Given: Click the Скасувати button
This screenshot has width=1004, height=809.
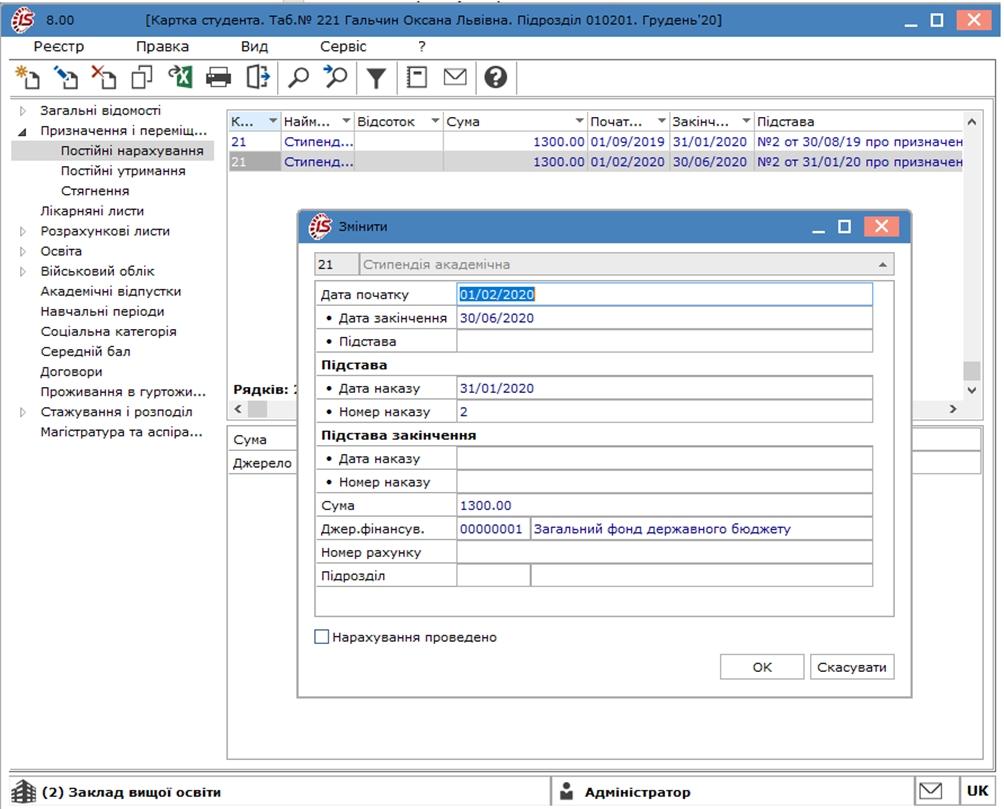Looking at the screenshot, I should click(852, 667).
